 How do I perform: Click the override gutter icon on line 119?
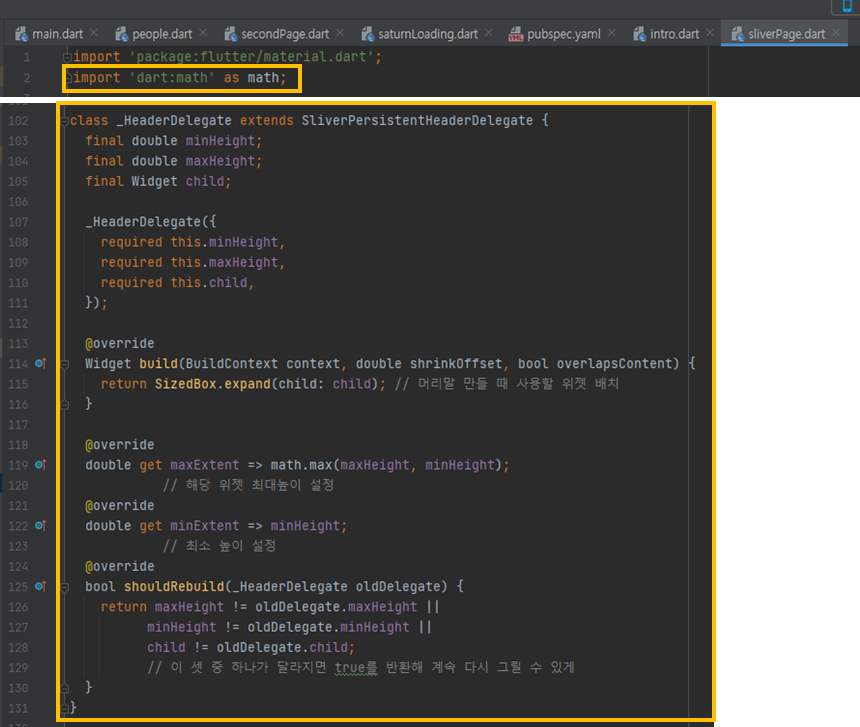point(41,464)
